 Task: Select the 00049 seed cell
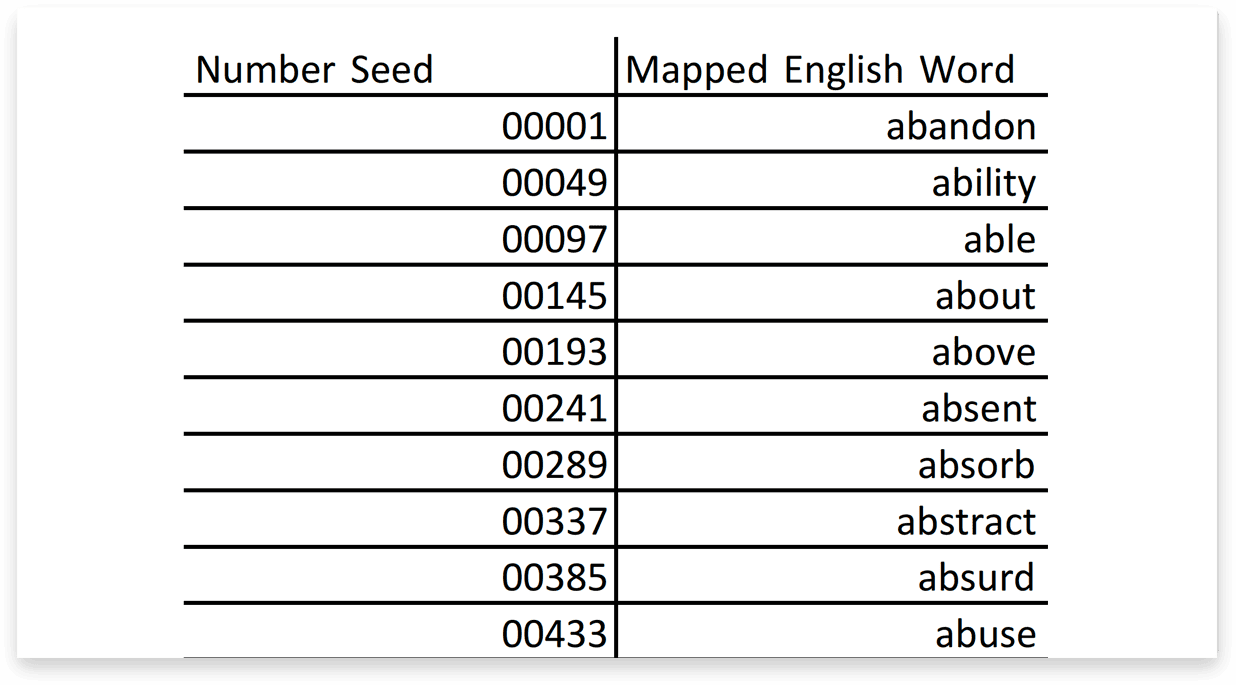click(400, 181)
